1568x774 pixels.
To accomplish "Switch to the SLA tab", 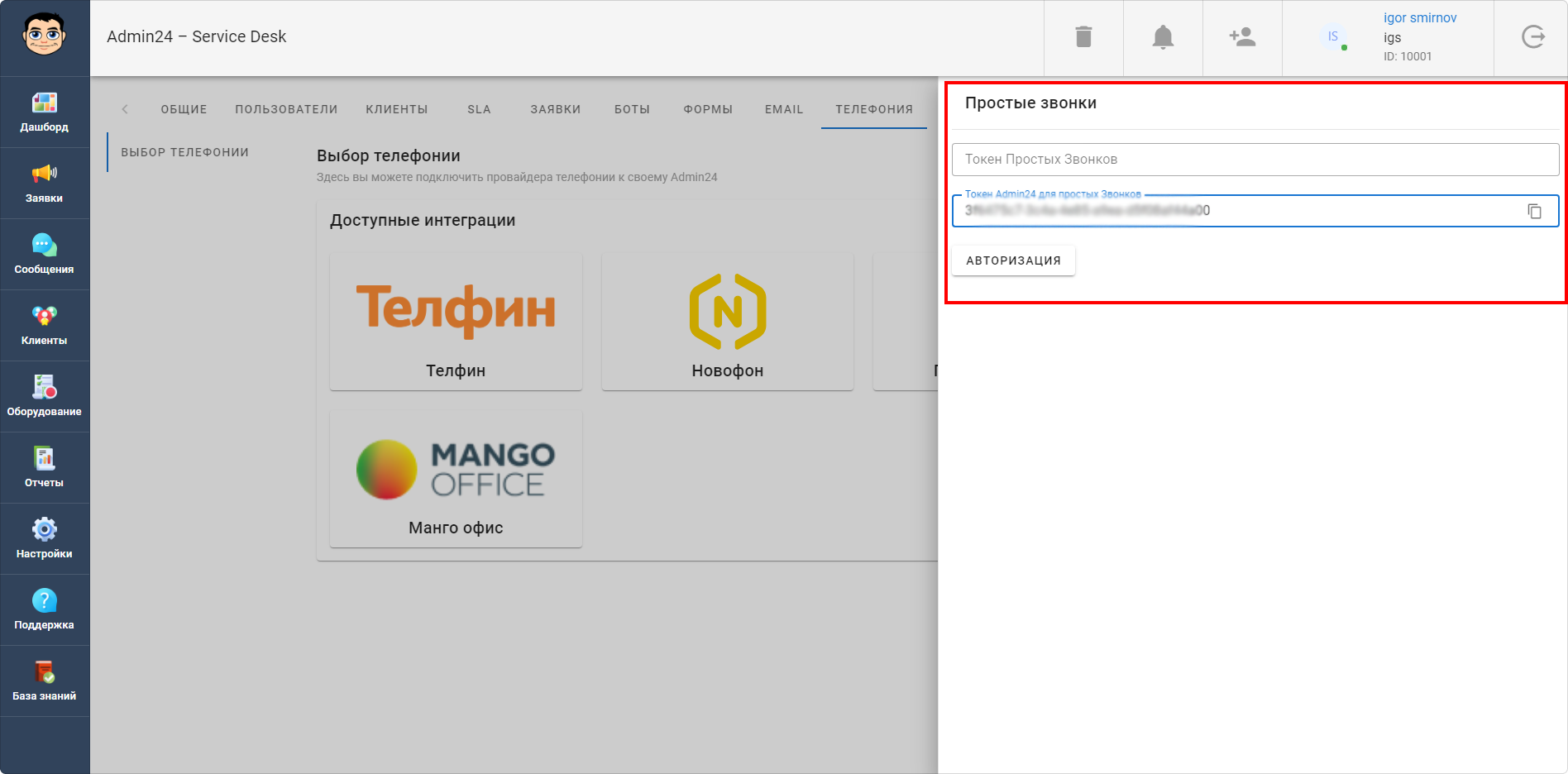I will (x=479, y=109).
